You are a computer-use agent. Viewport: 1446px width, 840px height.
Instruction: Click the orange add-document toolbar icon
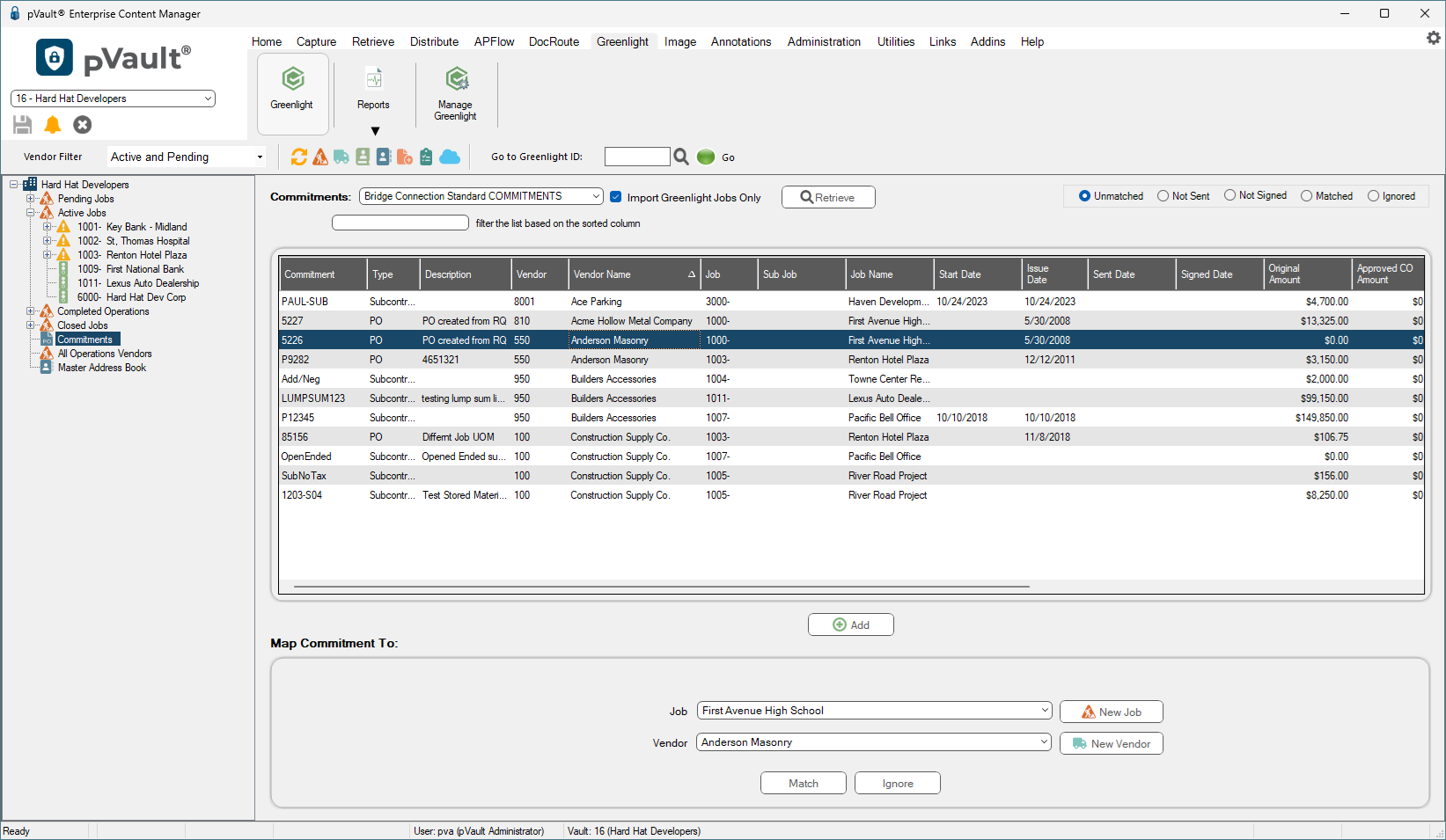(x=405, y=157)
